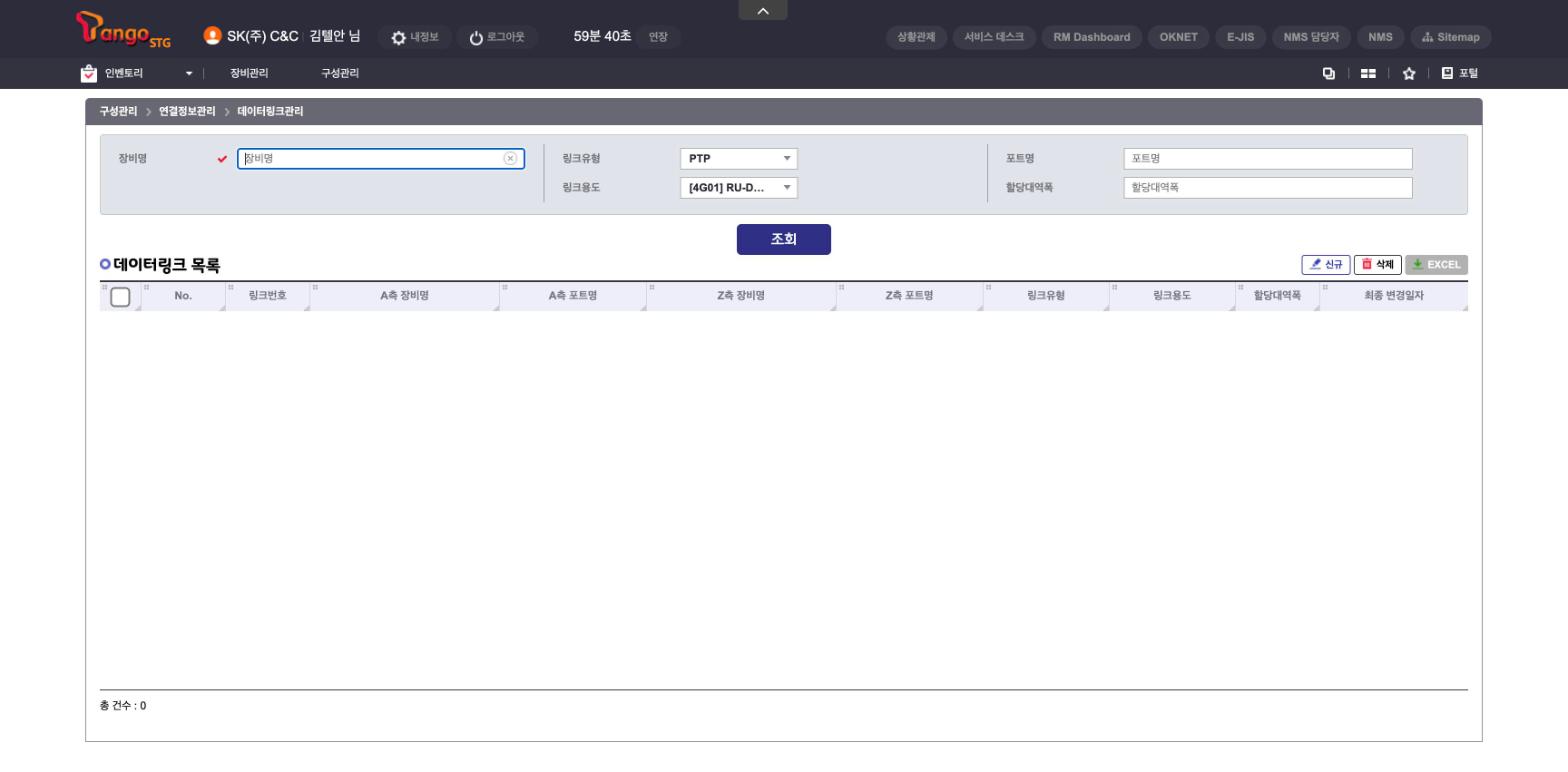The width and height of the screenshot is (1568, 772).
Task: Sort by A측 포트명 column header
Action: tap(573, 296)
